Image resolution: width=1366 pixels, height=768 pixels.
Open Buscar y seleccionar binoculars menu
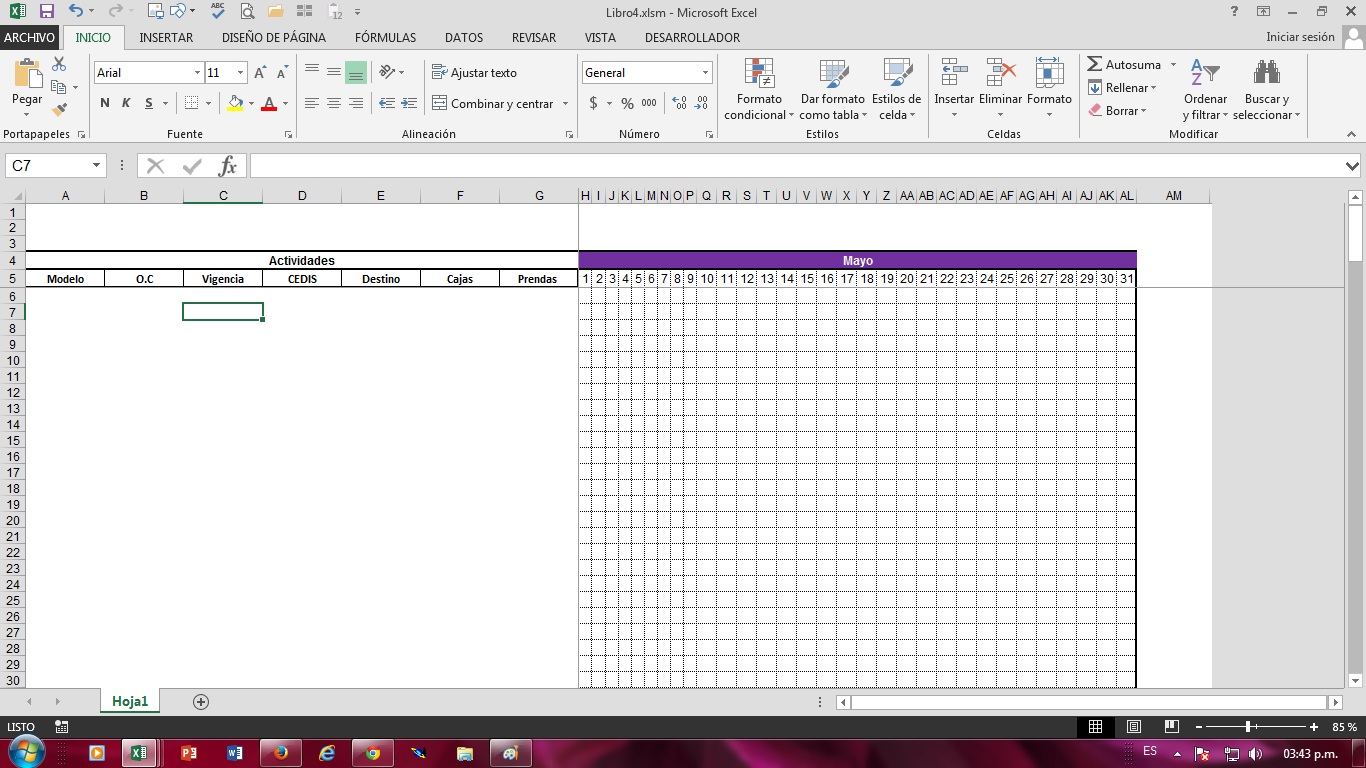tap(1267, 90)
